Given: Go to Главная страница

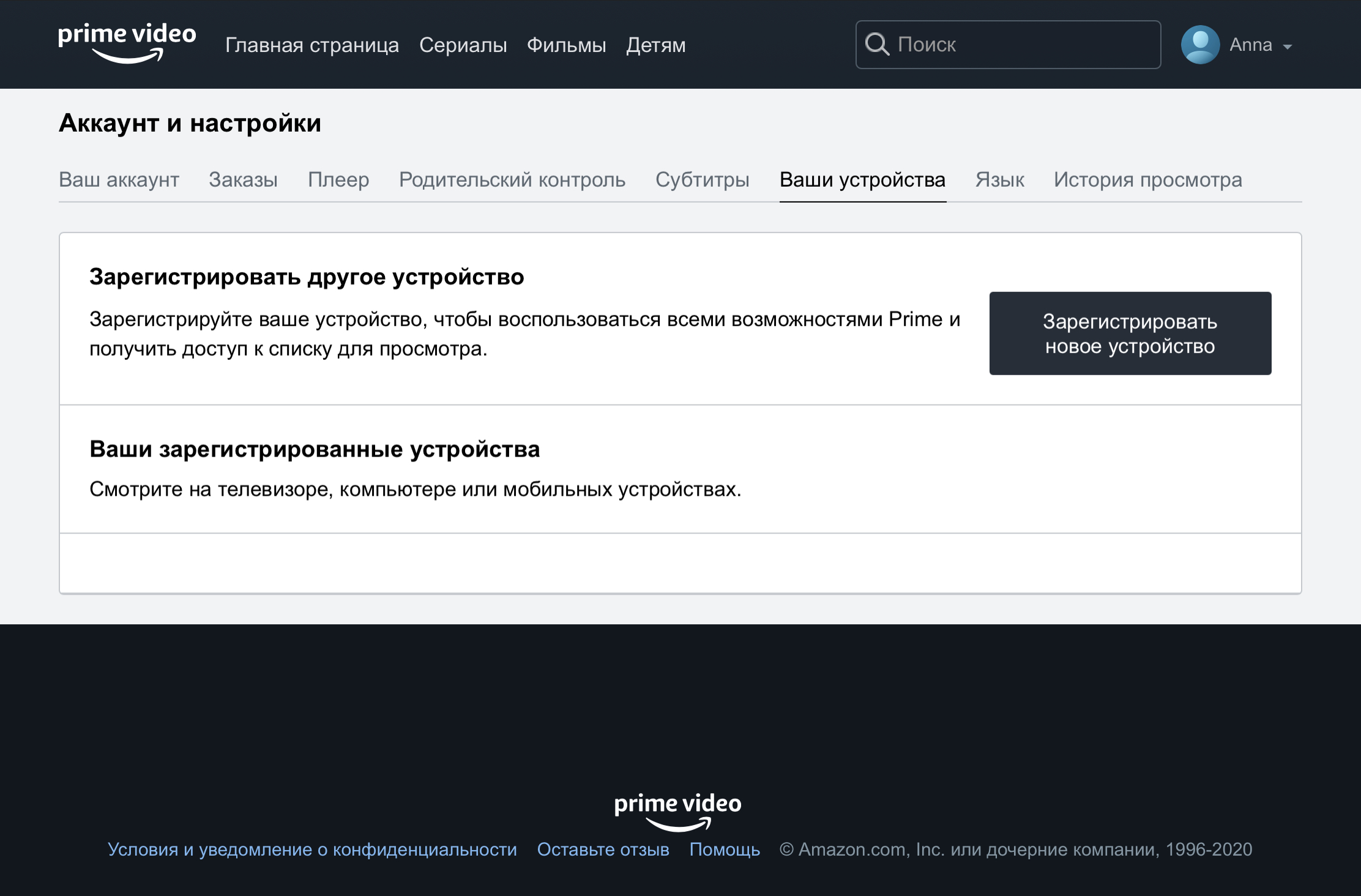Looking at the screenshot, I should [311, 45].
